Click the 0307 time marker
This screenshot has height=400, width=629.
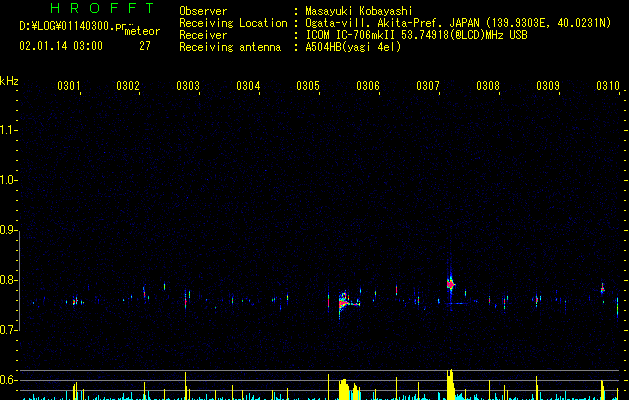[428, 86]
